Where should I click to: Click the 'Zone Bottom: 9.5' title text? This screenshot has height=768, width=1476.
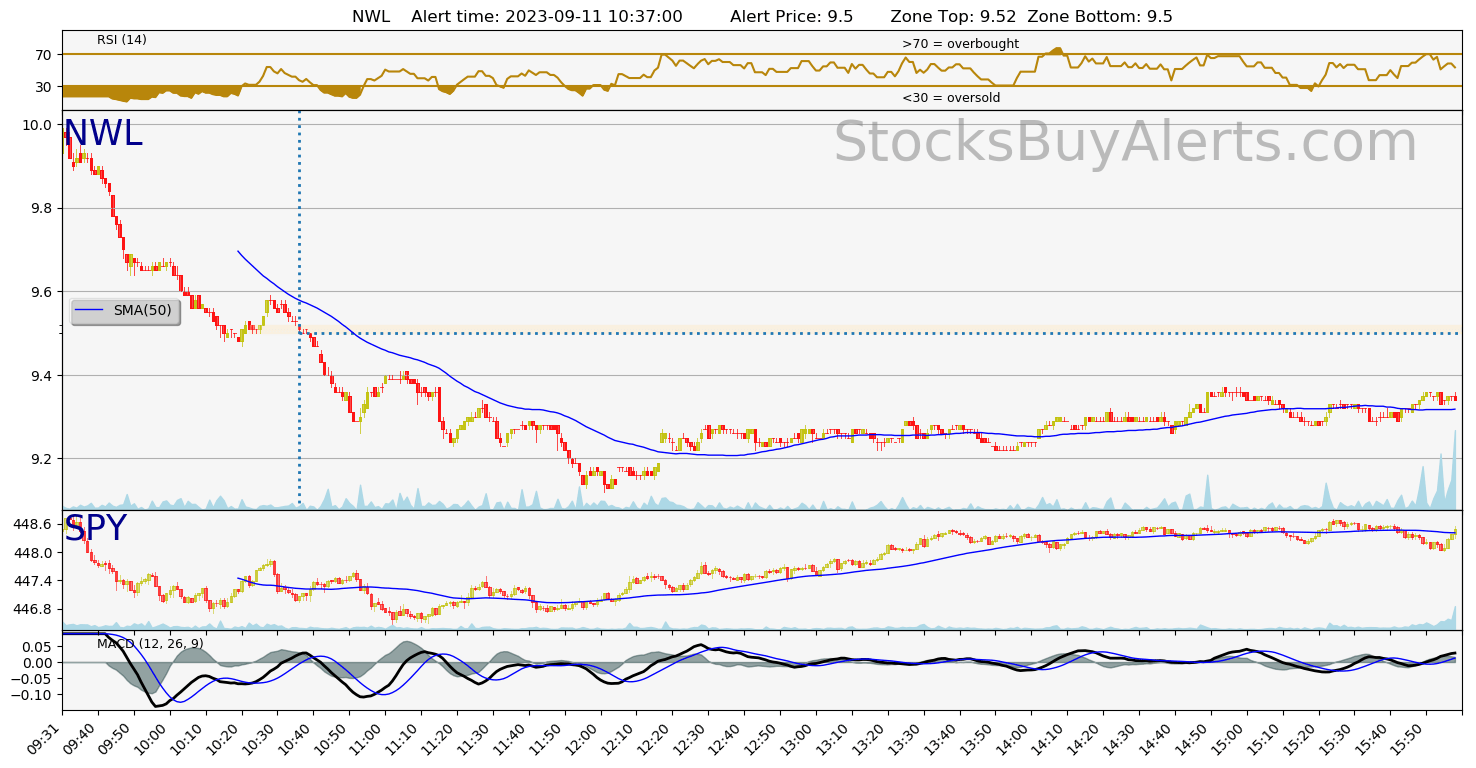coord(1100,17)
